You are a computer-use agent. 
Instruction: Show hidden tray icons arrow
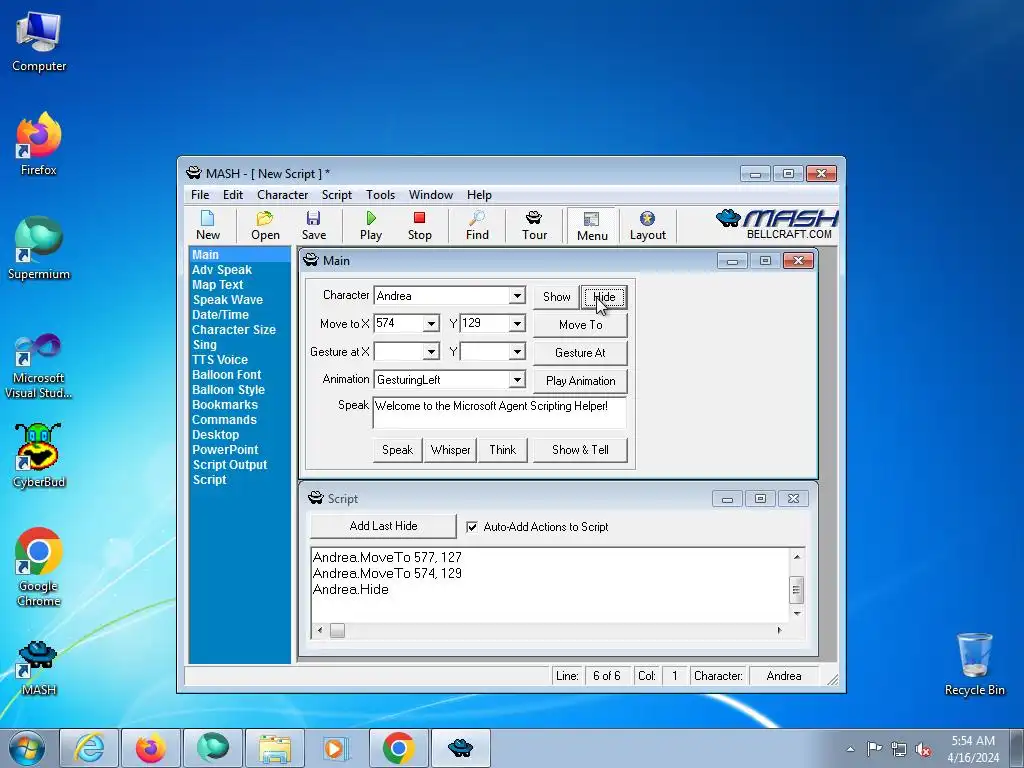pyautogui.click(x=850, y=750)
